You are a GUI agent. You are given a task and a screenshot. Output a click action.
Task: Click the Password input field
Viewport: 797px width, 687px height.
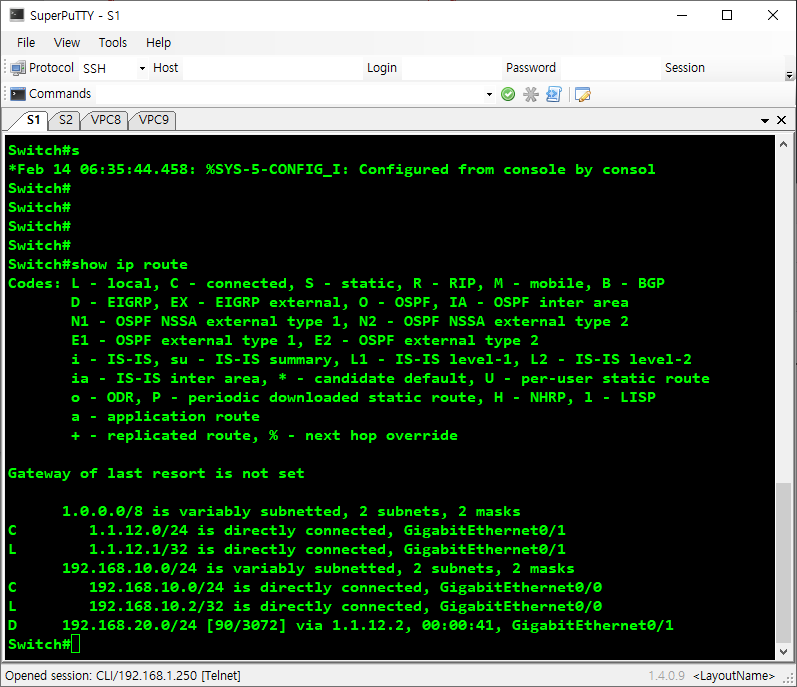(x=609, y=68)
